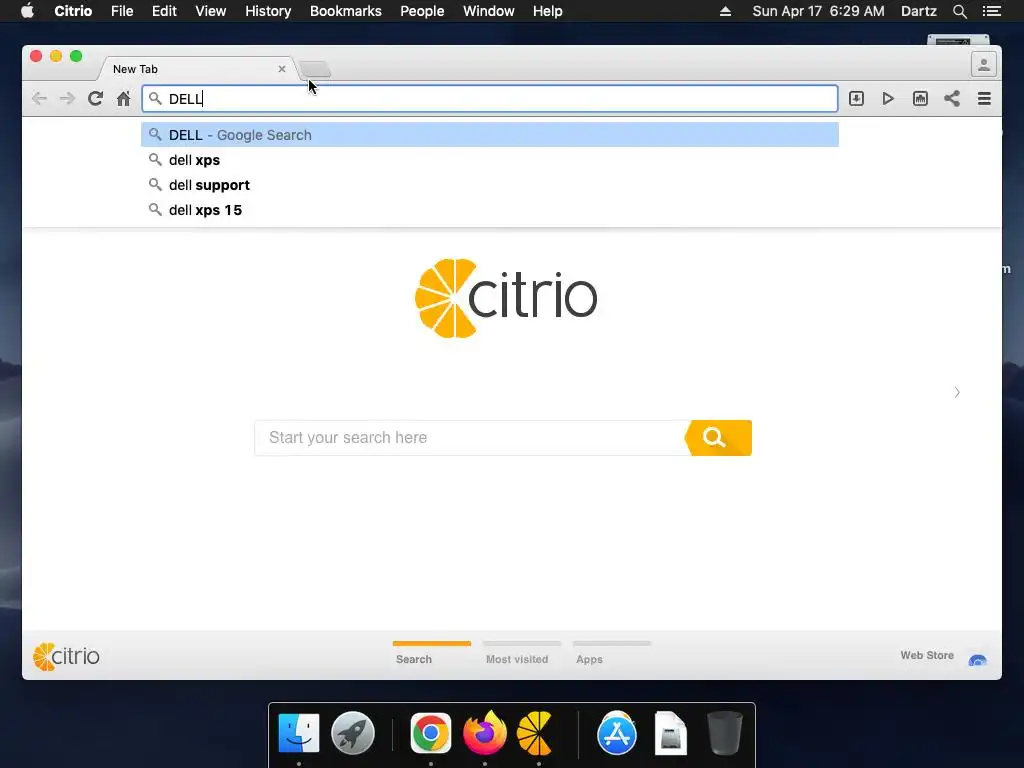The width and height of the screenshot is (1024, 768).
Task: Reload the current page
Action: pos(95,99)
